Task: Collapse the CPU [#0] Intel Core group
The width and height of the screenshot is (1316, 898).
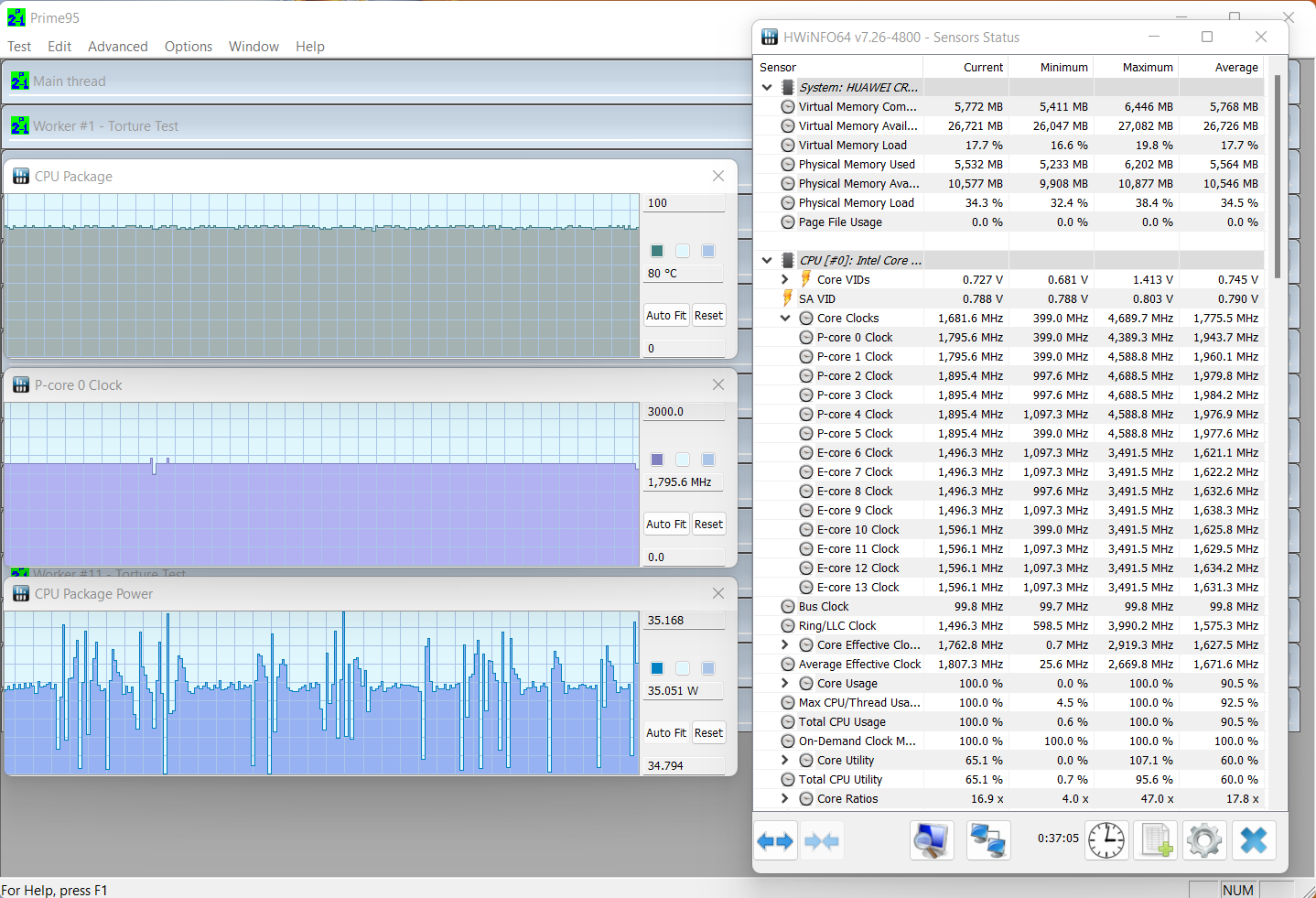Action: [x=767, y=260]
